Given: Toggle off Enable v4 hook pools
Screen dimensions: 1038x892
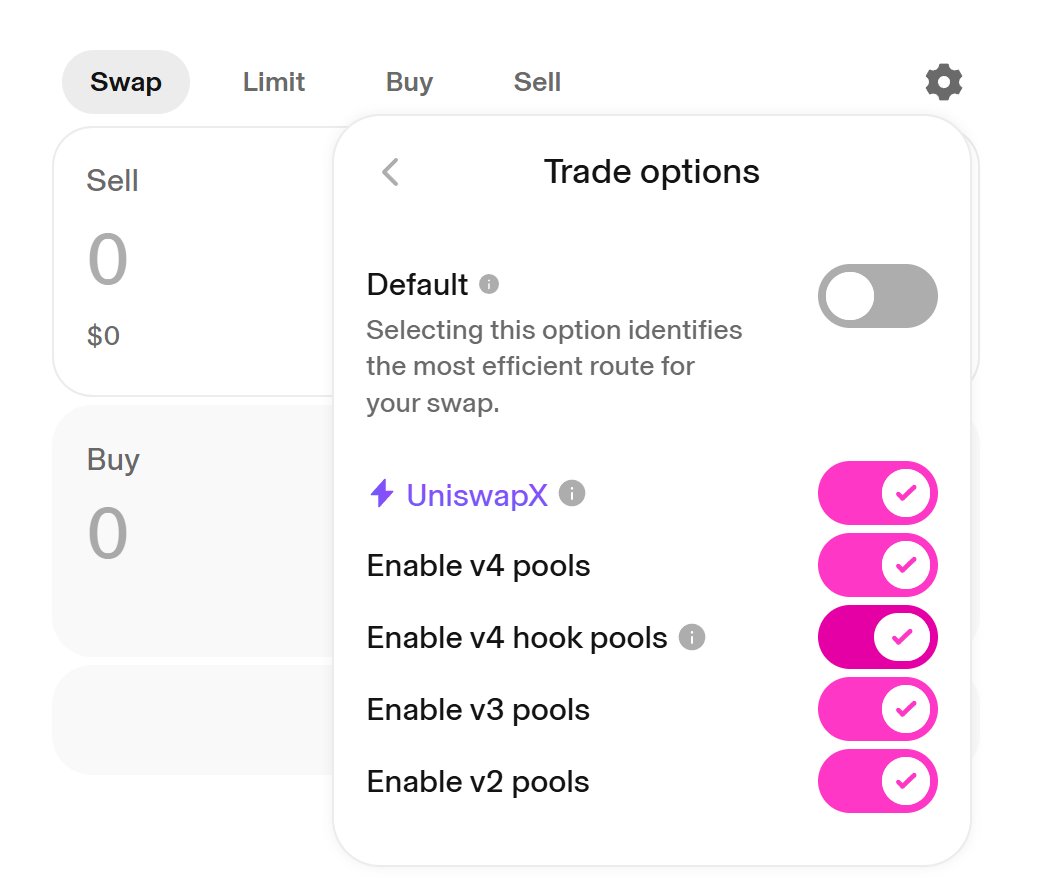Looking at the screenshot, I should pos(877,637).
